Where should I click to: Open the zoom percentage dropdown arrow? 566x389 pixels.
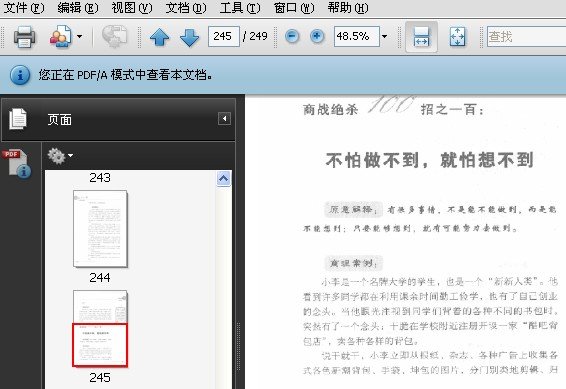pos(384,36)
